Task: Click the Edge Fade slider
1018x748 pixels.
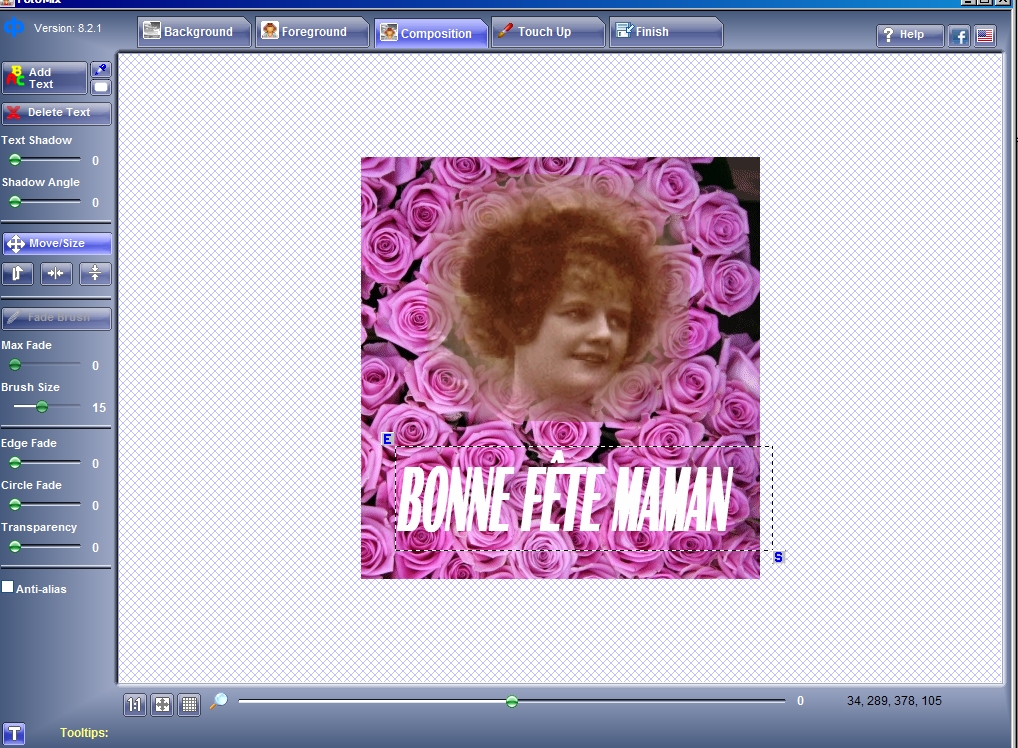Action: tap(45, 463)
